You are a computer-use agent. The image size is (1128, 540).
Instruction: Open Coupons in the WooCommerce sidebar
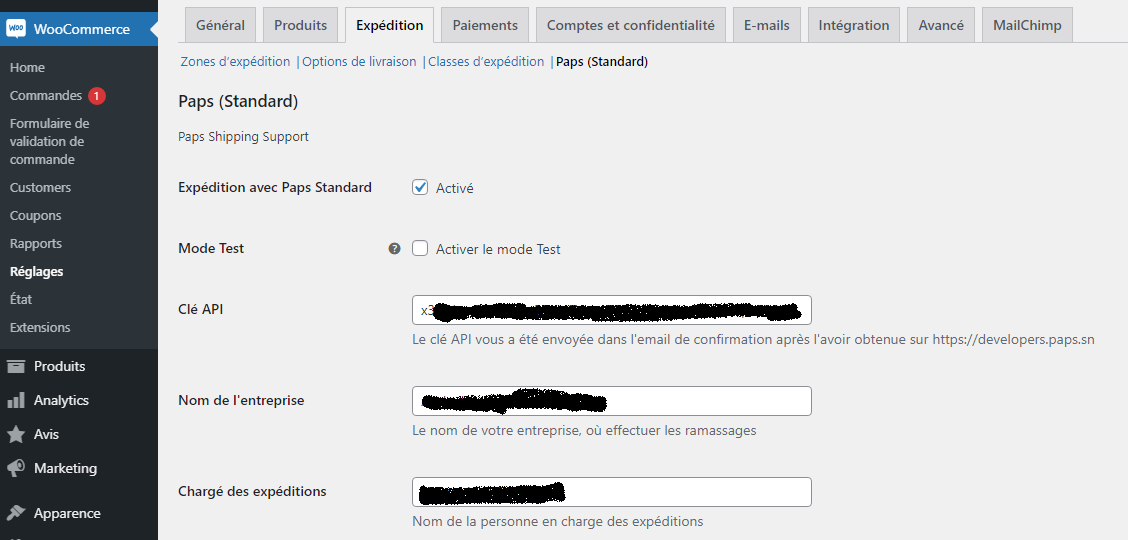pyautogui.click(x=36, y=215)
